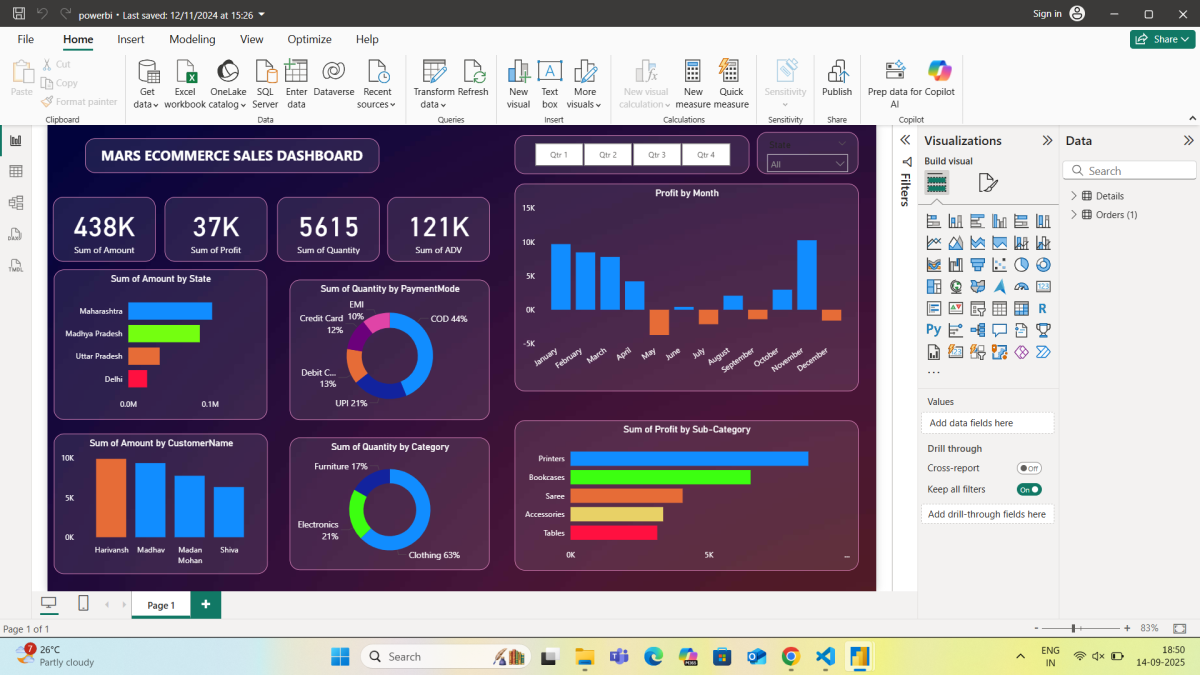Insert a New visual
The height and width of the screenshot is (675, 1200).
(518, 73)
